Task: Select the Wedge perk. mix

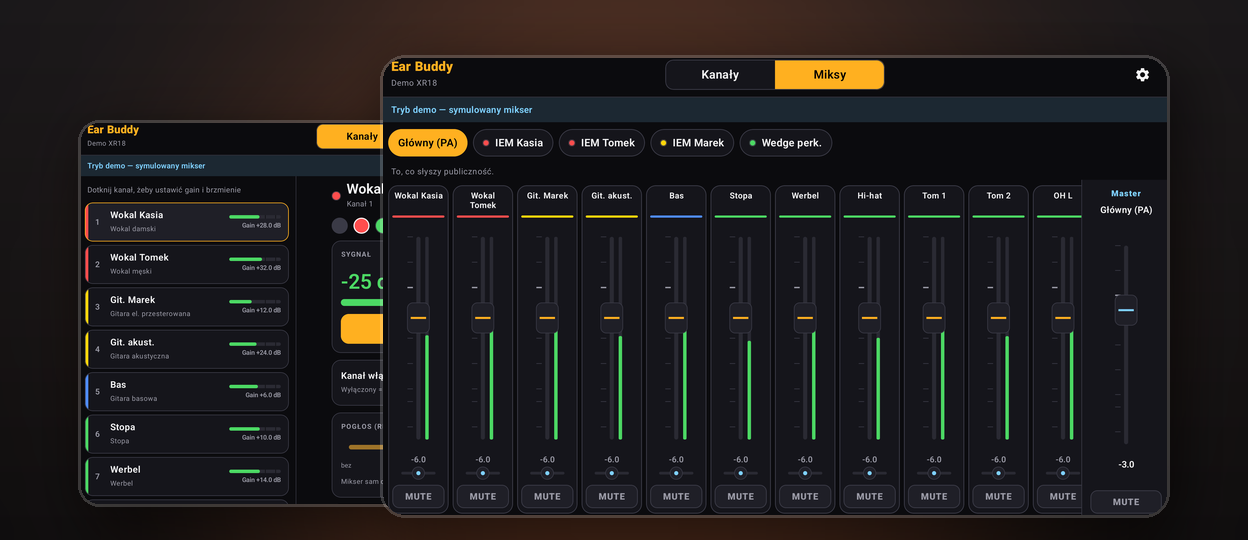Action: click(785, 143)
